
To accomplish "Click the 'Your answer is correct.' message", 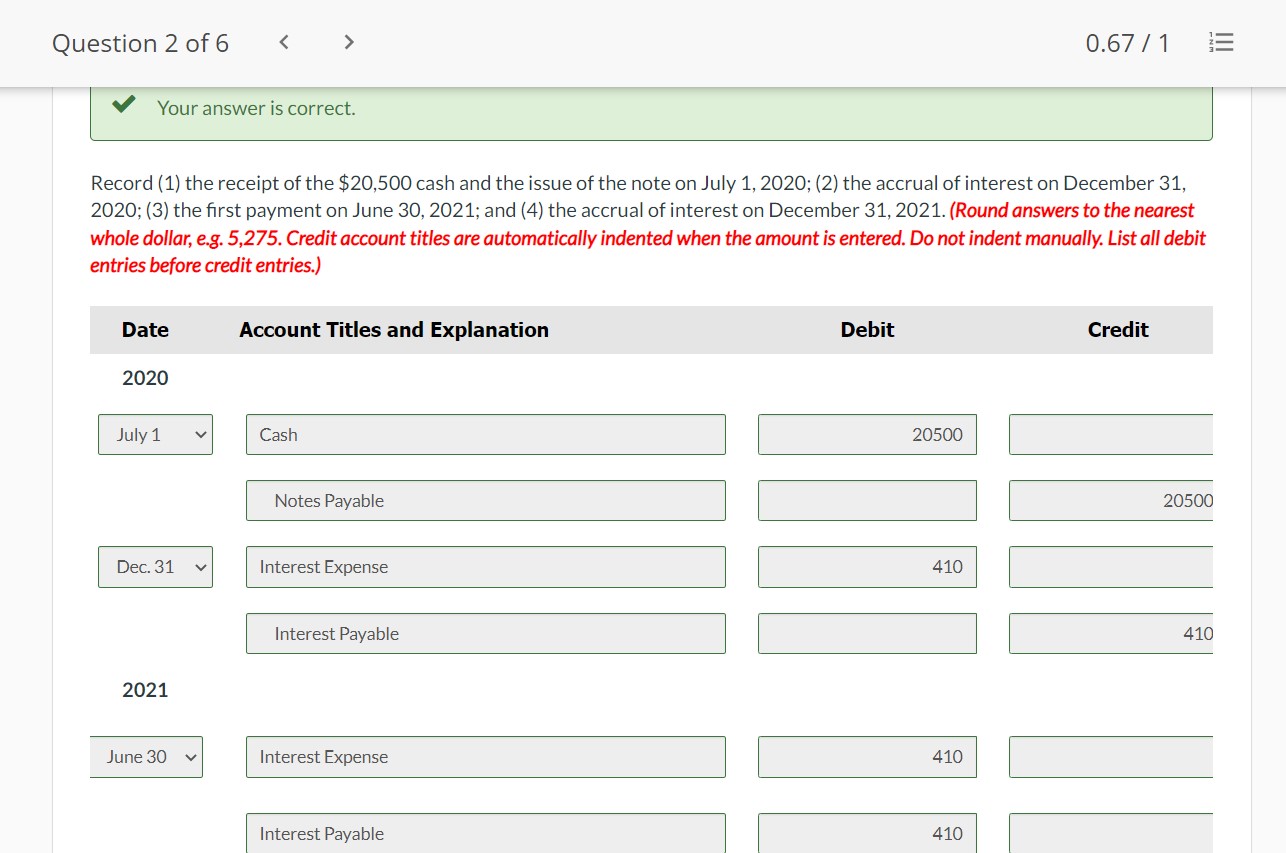I will (256, 108).
